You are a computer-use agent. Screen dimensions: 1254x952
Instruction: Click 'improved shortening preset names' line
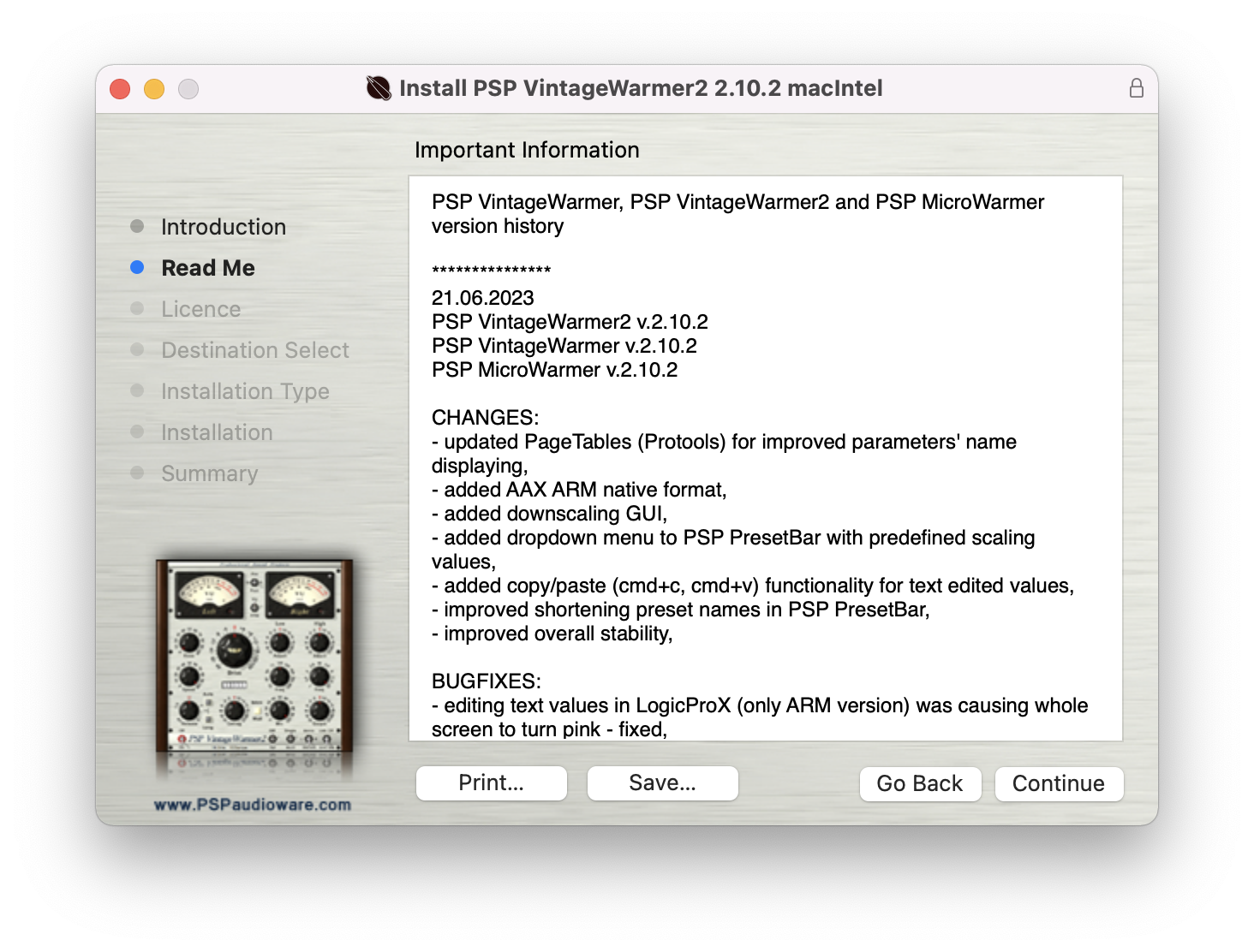coord(681,610)
